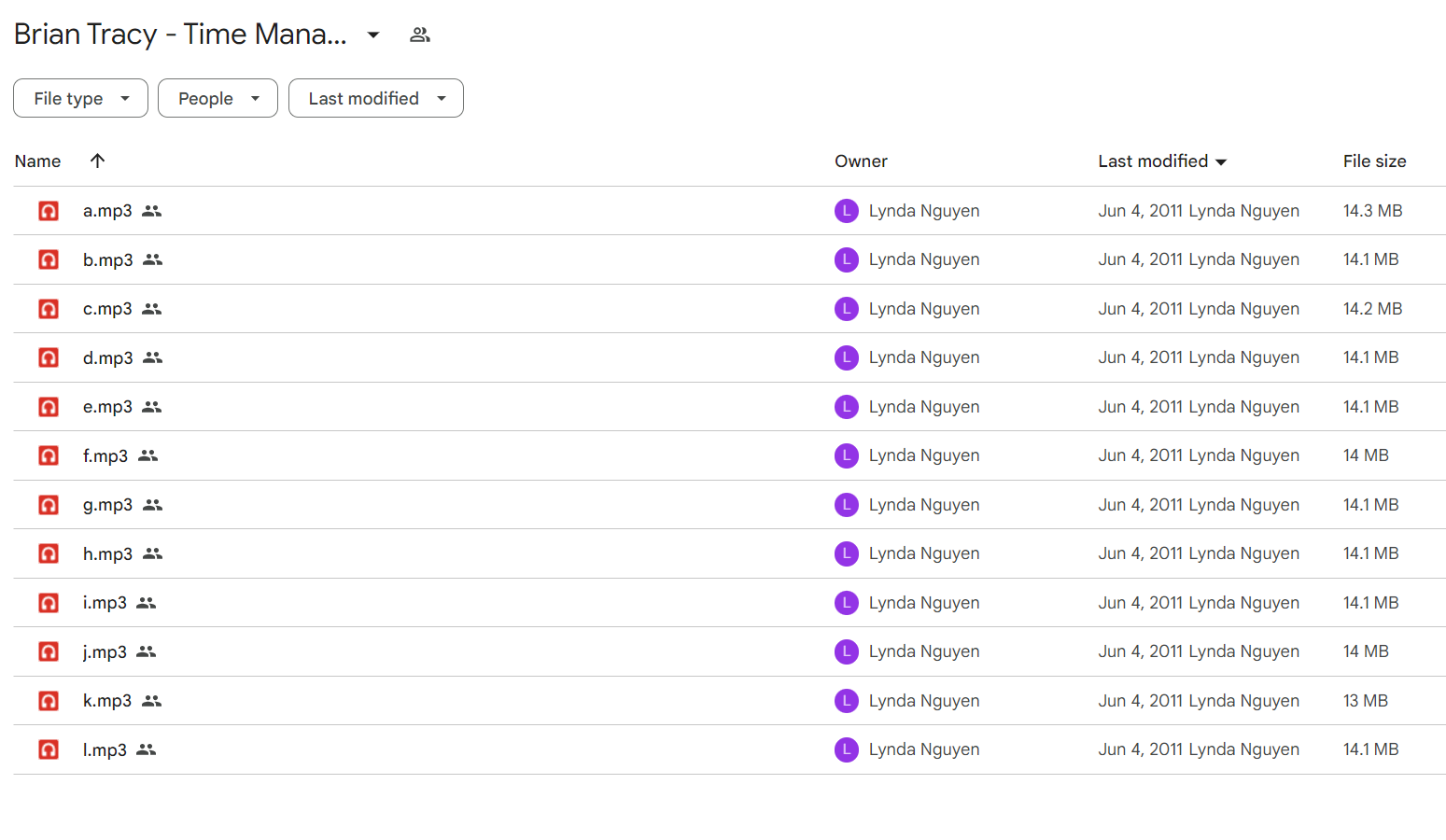1446x840 pixels.
Task: Click the modified date in the b.mp3 row
Action: (x=1141, y=259)
